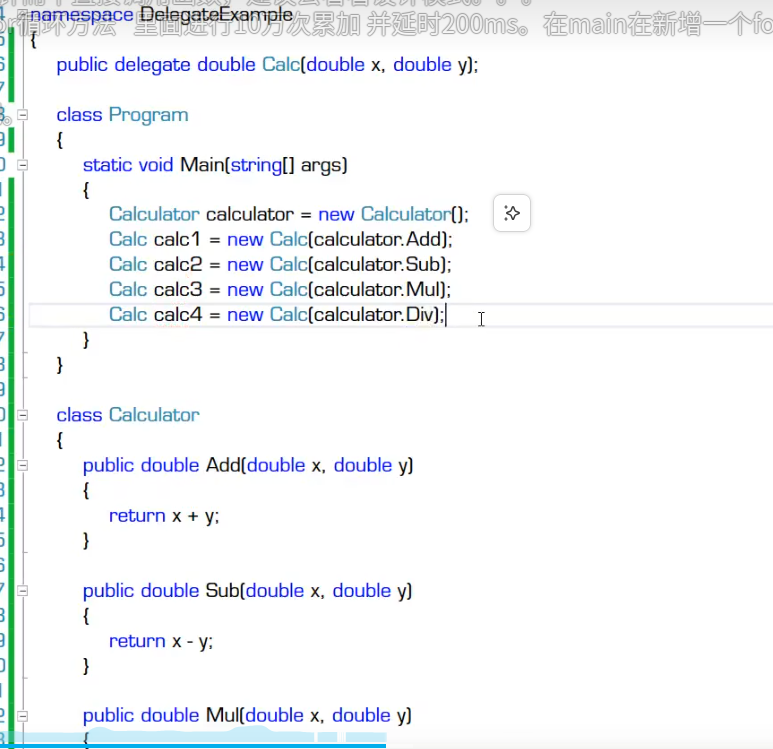
Task: Click the Add method definition name
Action: pos(223,465)
